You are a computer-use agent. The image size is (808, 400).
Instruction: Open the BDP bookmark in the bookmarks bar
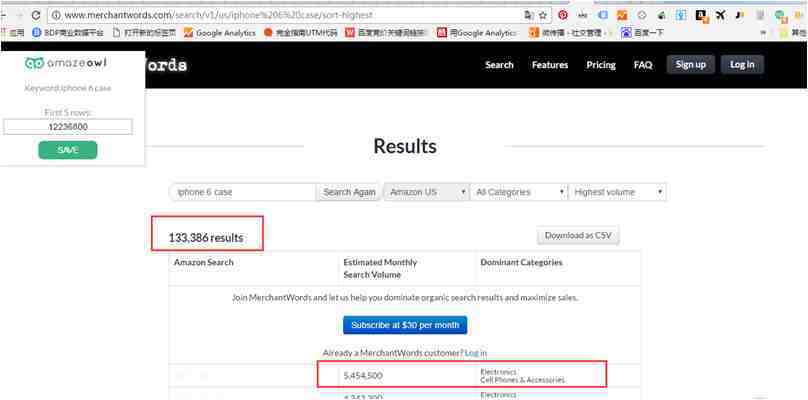pyautogui.click(x=68, y=33)
